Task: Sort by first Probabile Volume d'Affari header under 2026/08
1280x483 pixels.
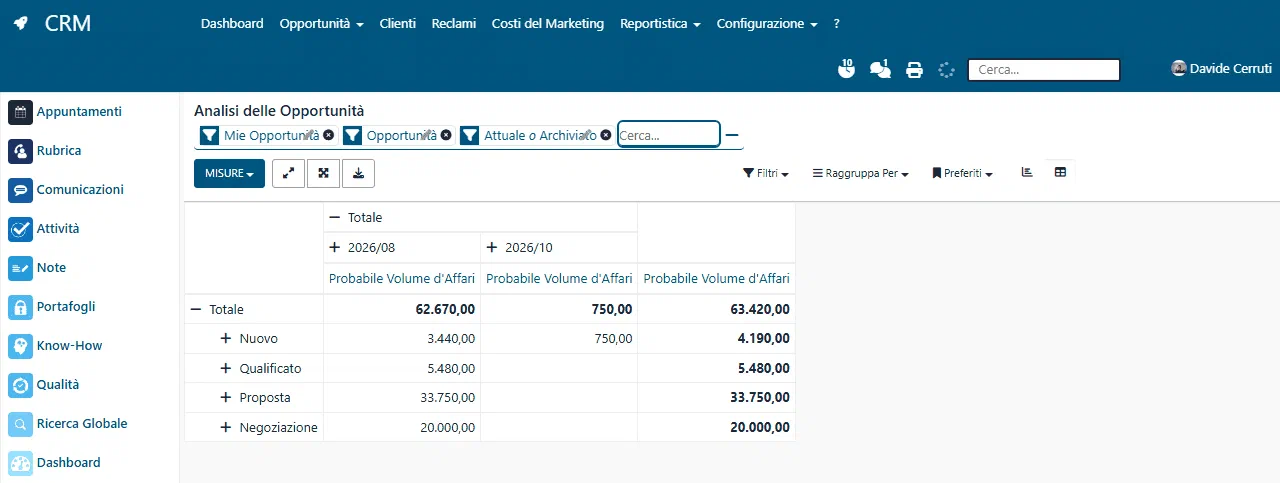Action: [402, 279]
